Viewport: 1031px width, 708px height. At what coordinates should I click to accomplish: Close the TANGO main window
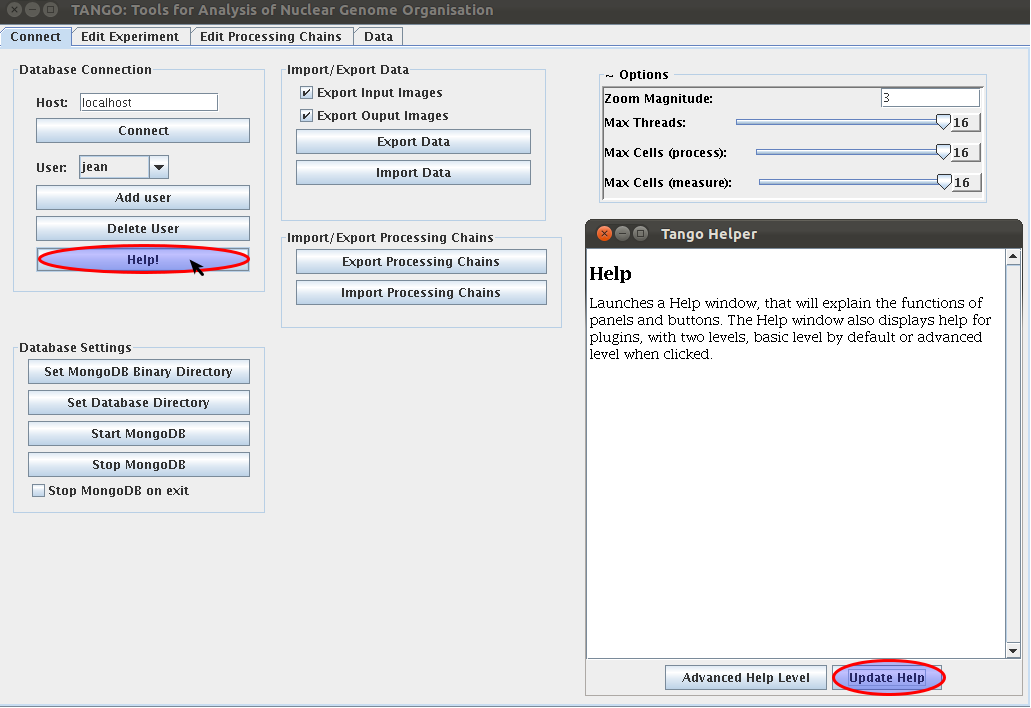pyautogui.click(x=14, y=10)
